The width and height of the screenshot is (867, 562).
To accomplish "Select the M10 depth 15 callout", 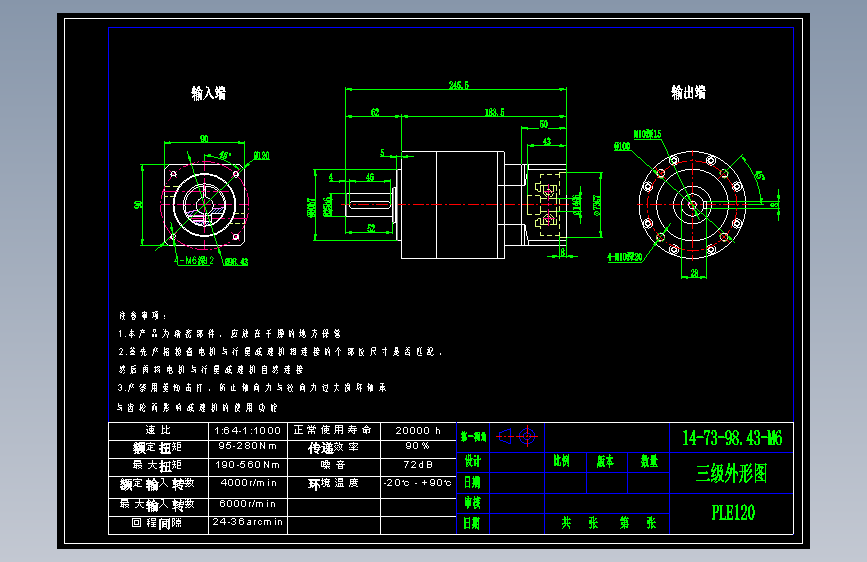I will point(647,134).
